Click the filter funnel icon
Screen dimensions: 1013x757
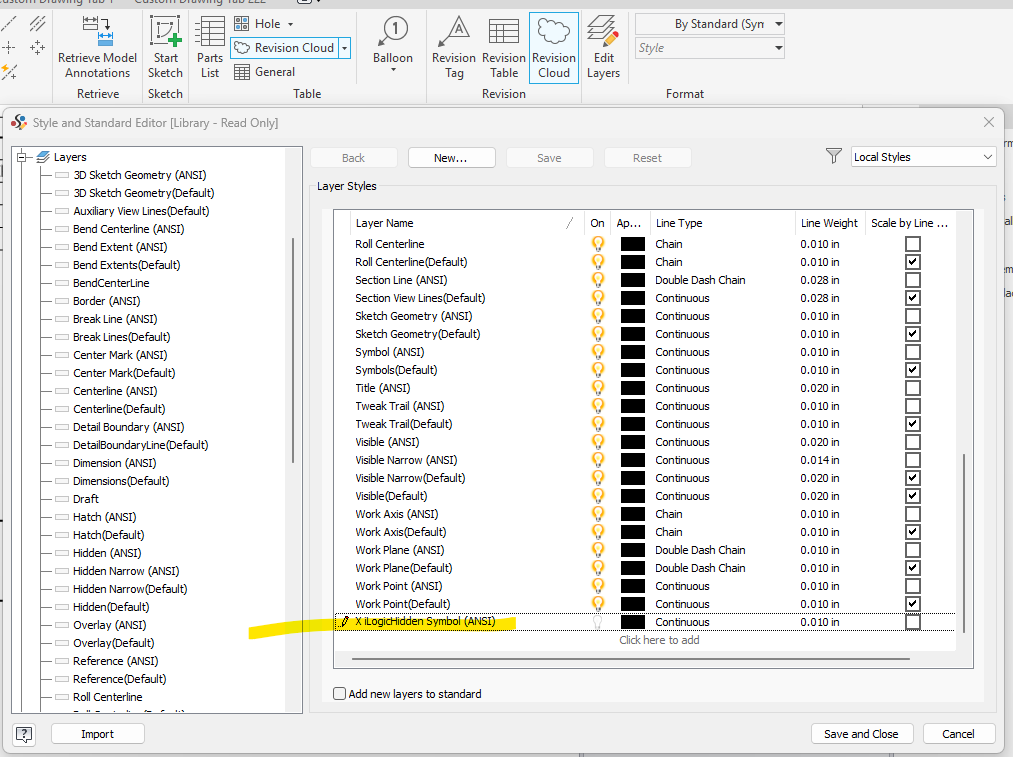pos(834,156)
